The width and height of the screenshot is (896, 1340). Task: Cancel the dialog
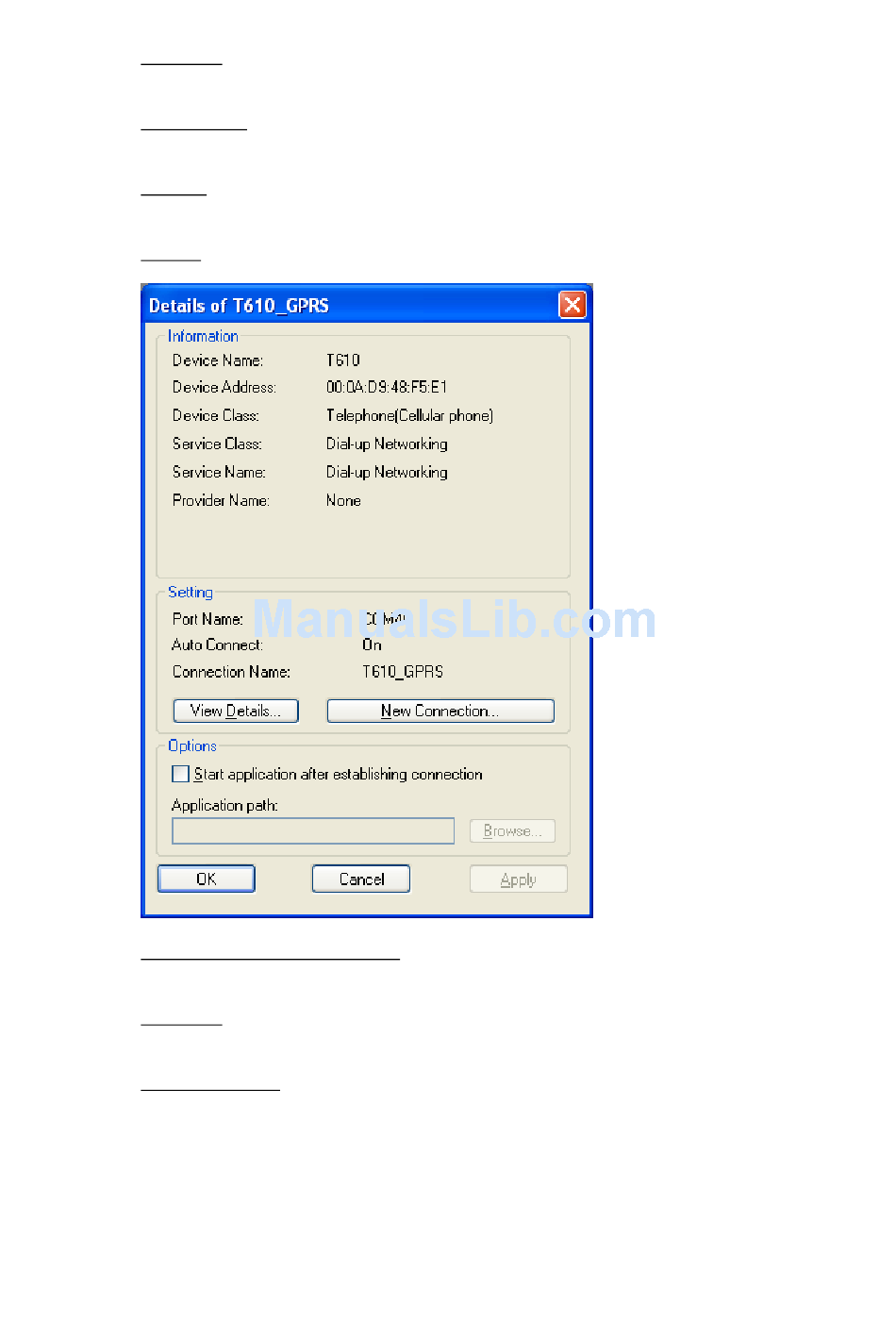[361, 879]
